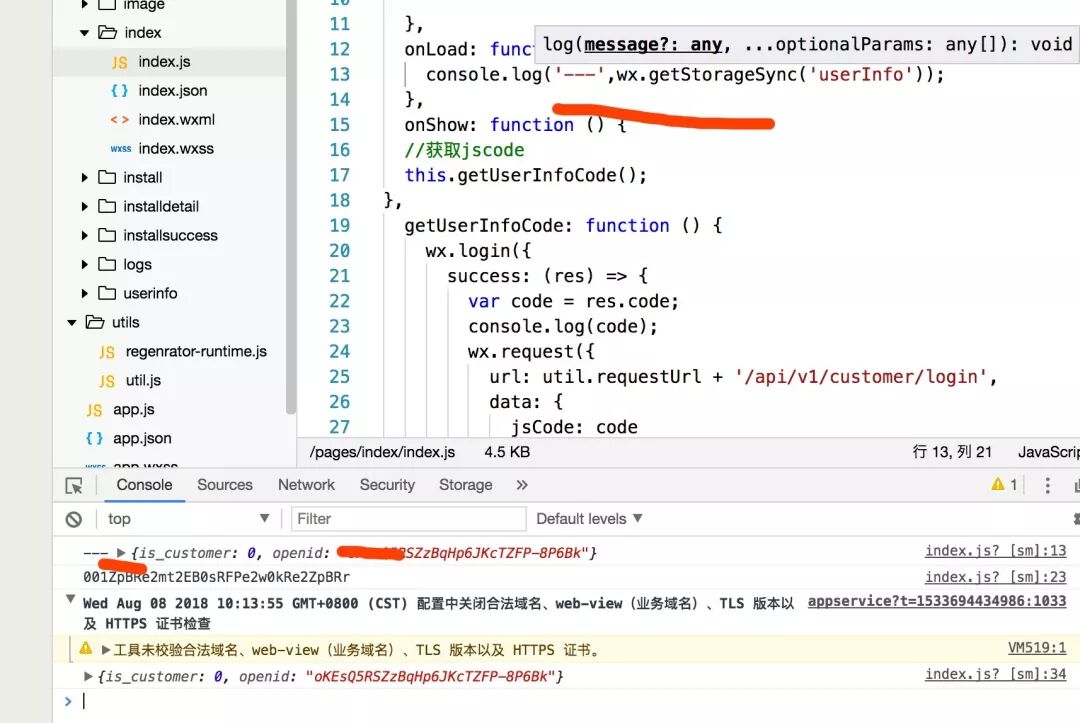Expand the first logged is_customer object

pyautogui.click(x=121, y=553)
